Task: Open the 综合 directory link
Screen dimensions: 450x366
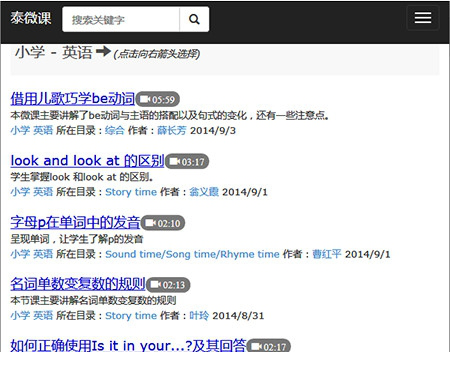Action: coord(115,130)
